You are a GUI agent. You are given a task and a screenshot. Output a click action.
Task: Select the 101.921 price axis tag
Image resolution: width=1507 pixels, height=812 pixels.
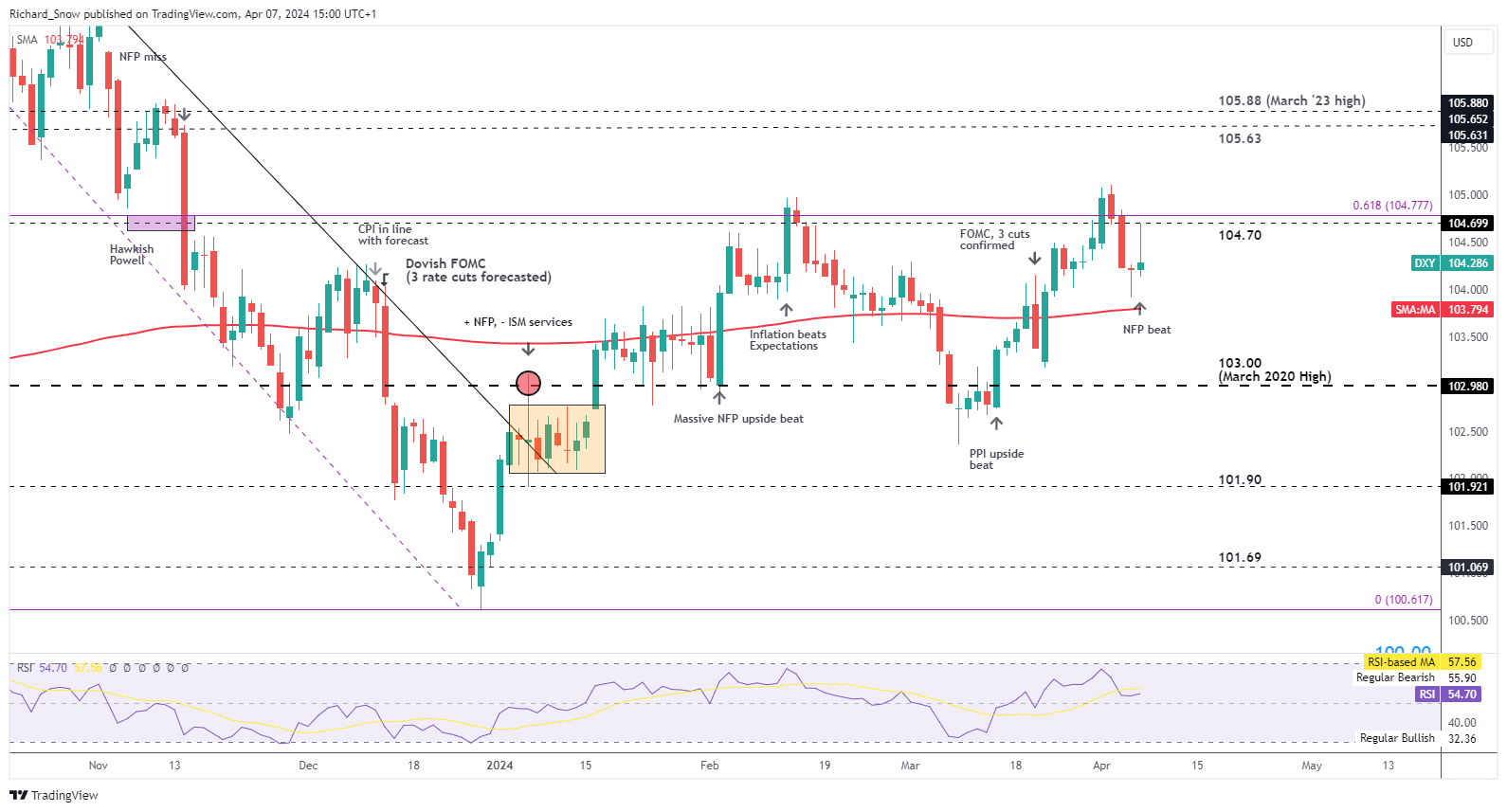pyautogui.click(x=1468, y=487)
